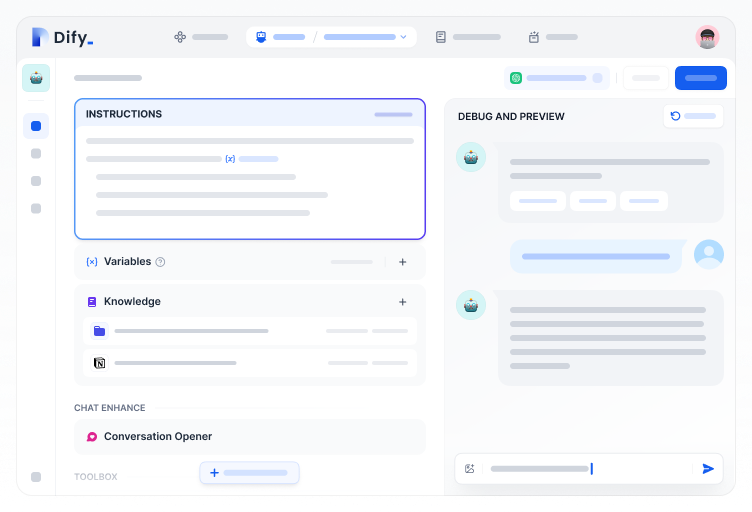Add a new variable with plus button
This screenshot has width=752, height=512.
tap(403, 262)
